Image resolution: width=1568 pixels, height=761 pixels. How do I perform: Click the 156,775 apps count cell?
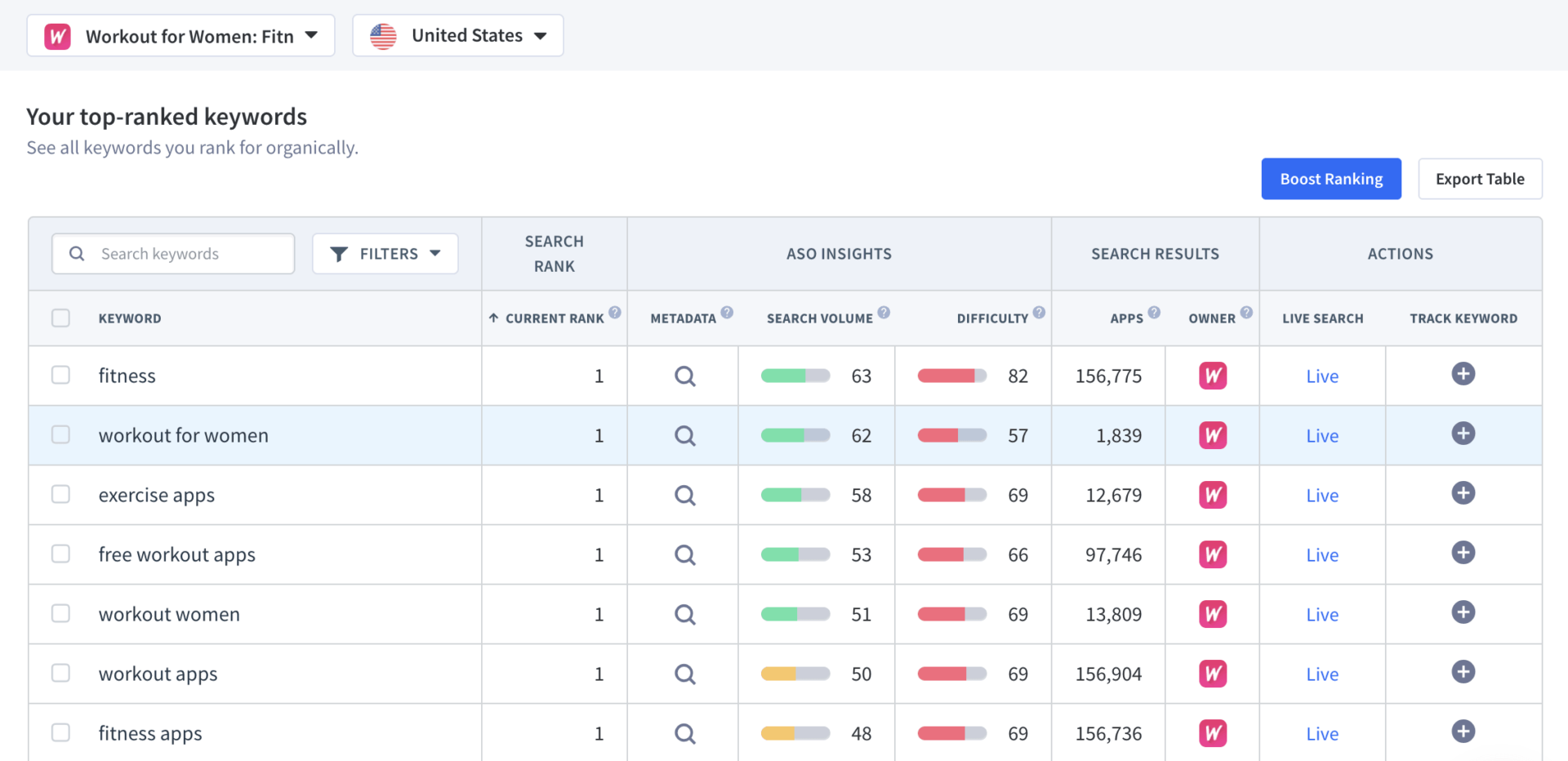[x=1108, y=376]
